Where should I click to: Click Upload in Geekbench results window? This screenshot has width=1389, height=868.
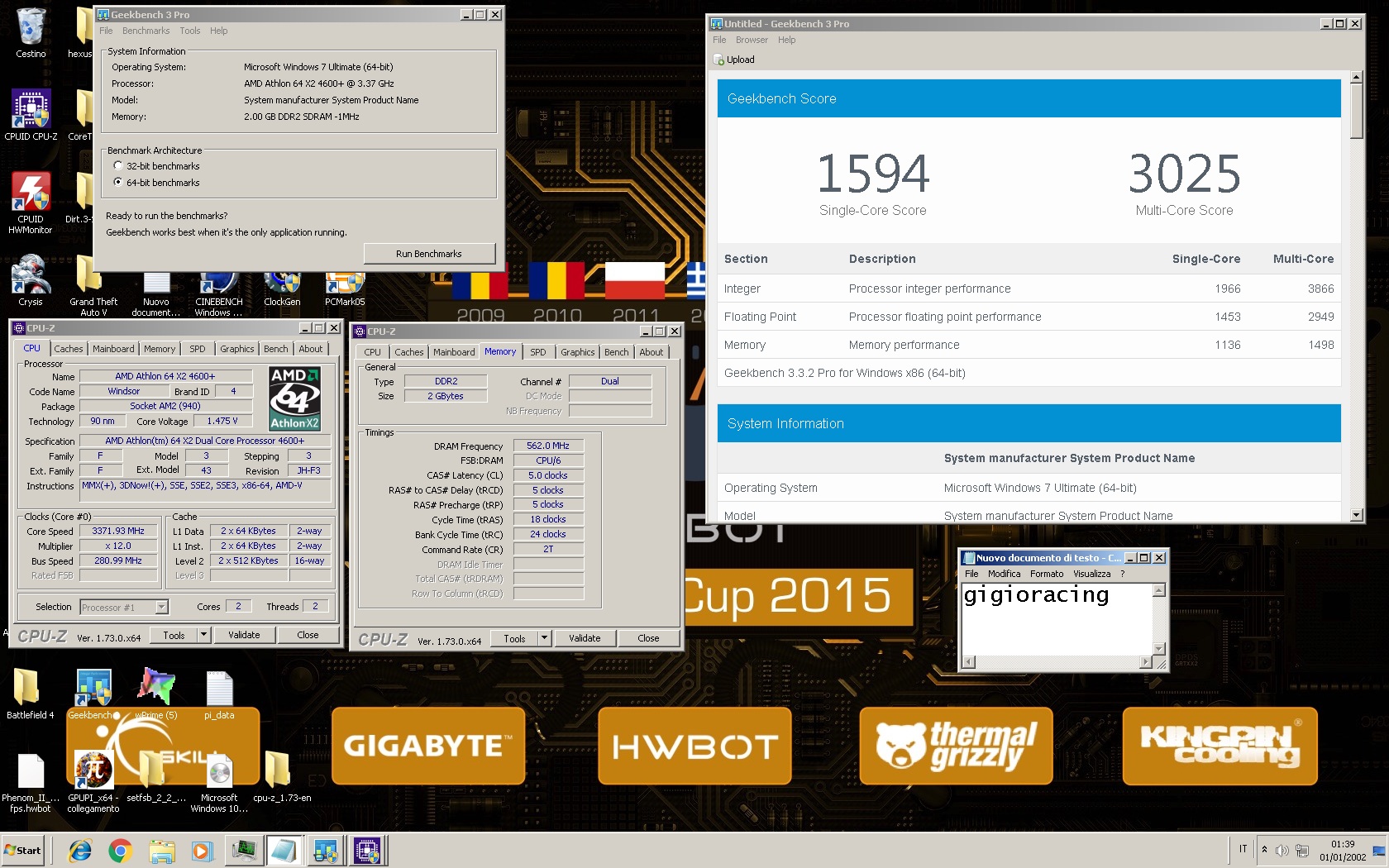point(734,60)
